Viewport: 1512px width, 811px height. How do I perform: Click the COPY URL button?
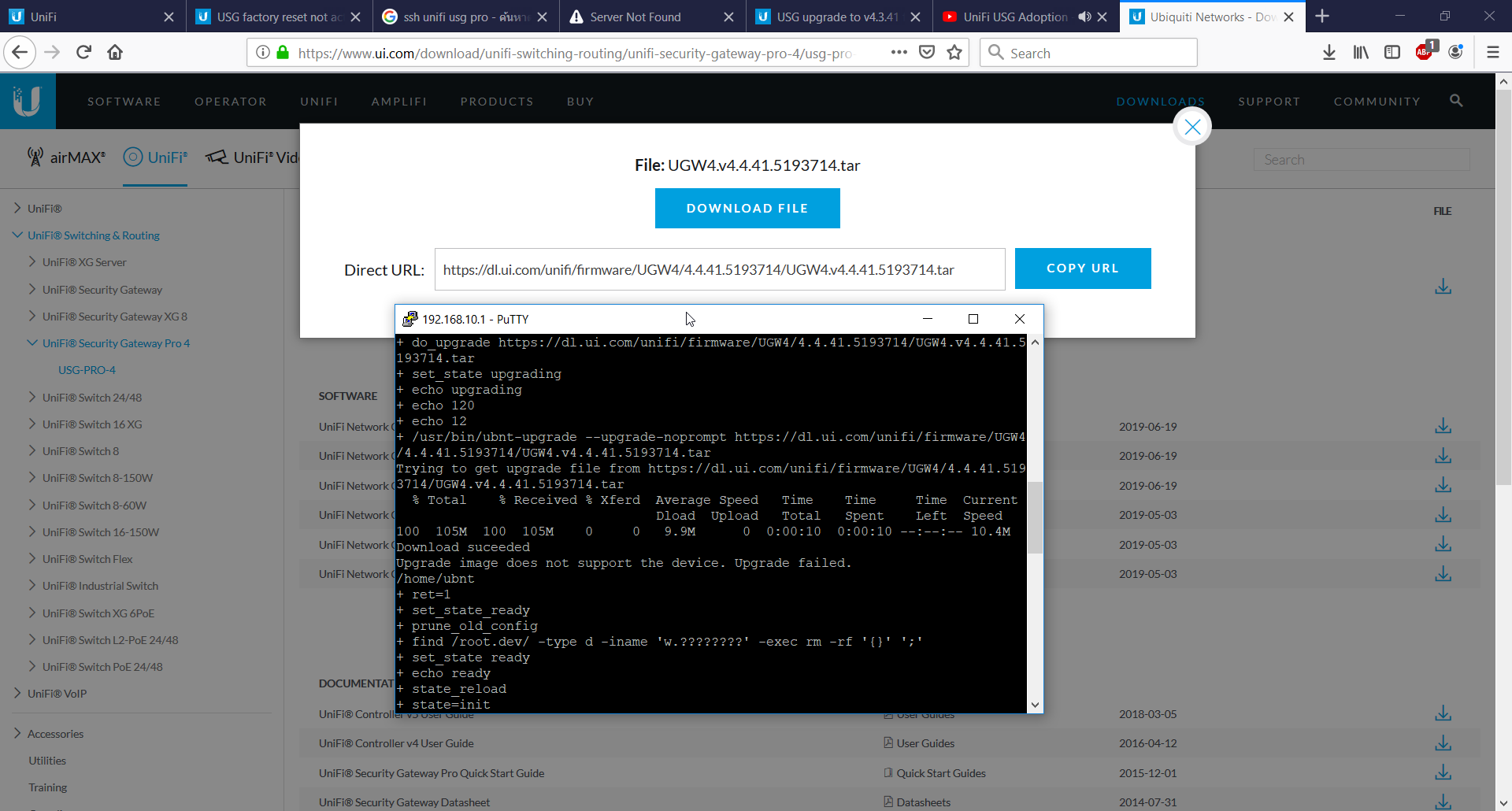coord(1083,268)
